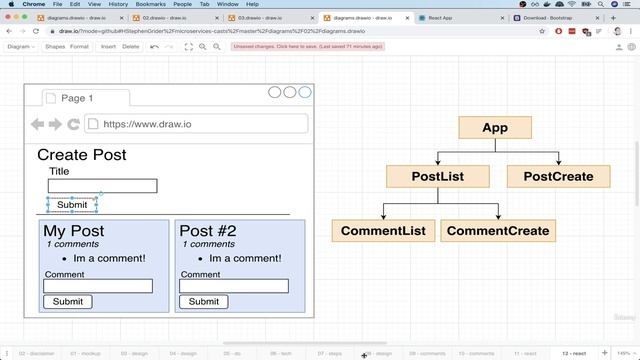Click the Opera extension icon
The image size is (640, 360).
(x=558, y=31)
